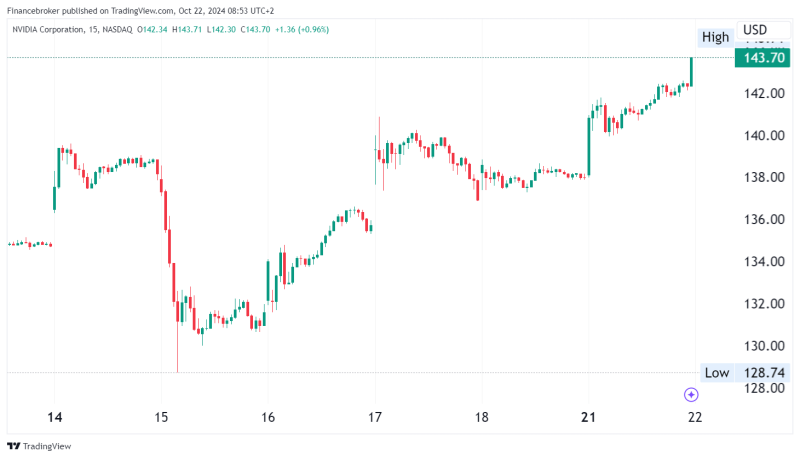Click the 132.00 price axis label

coord(763,304)
